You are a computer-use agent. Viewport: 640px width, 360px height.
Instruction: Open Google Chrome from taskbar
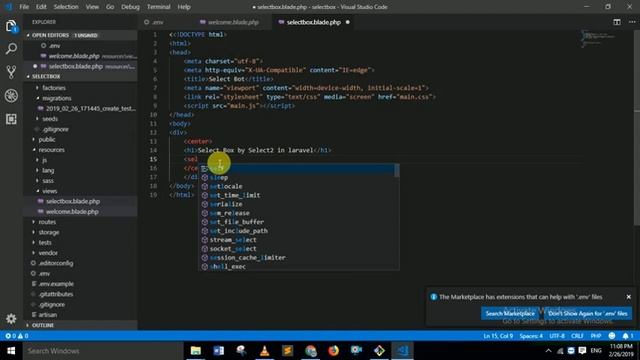click(311, 351)
